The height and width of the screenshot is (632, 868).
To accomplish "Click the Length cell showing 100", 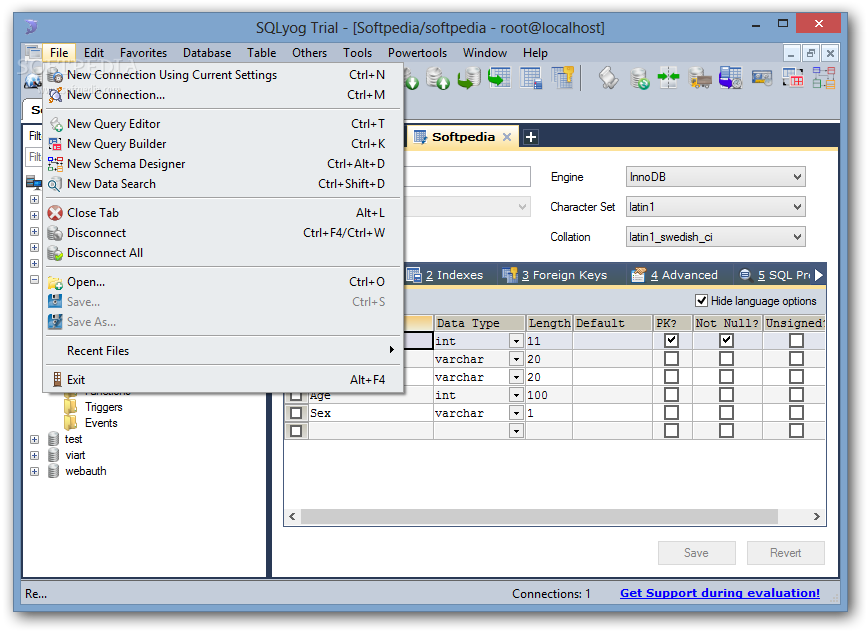I will (549, 395).
